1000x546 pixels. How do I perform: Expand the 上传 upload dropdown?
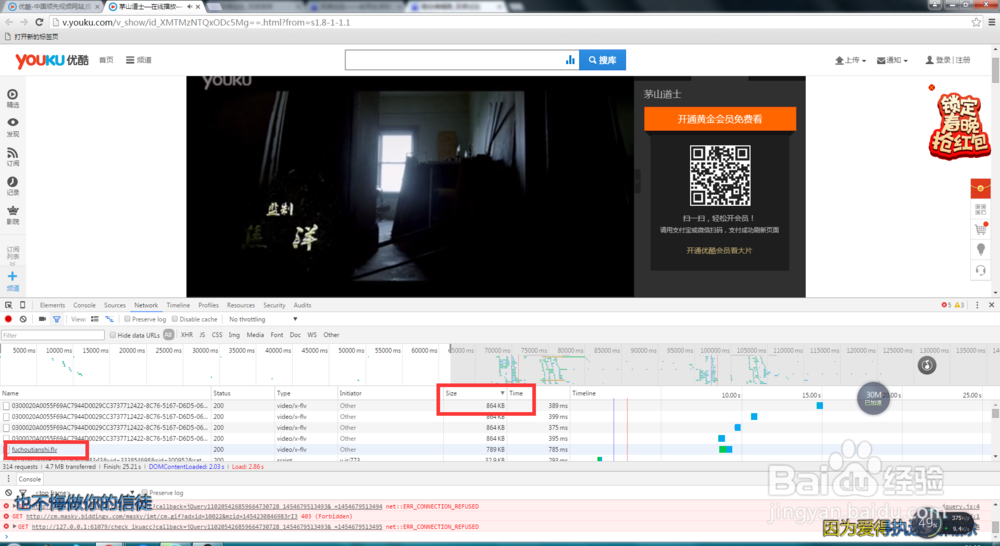coord(850,60)
